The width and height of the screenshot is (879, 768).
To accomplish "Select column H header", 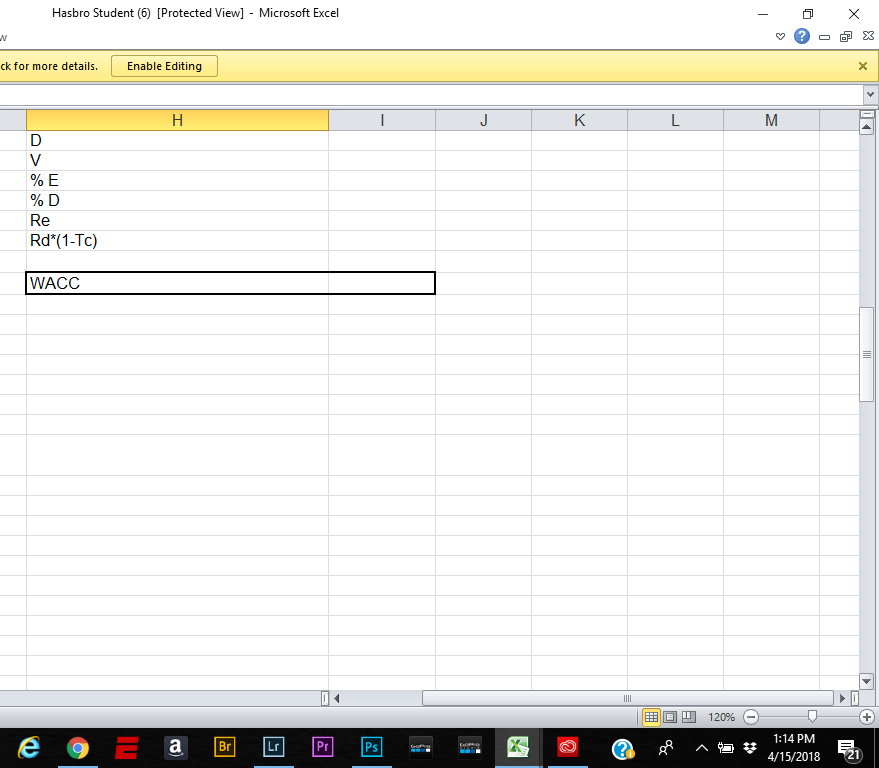I will [x=177, y=120].
